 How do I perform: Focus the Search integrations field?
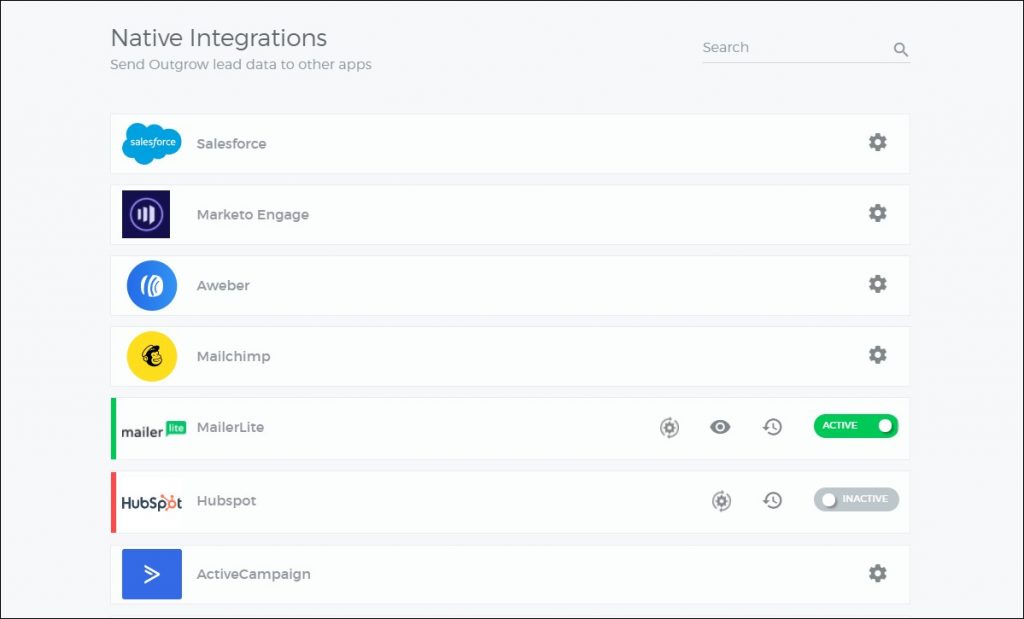[x=790, y=48]
